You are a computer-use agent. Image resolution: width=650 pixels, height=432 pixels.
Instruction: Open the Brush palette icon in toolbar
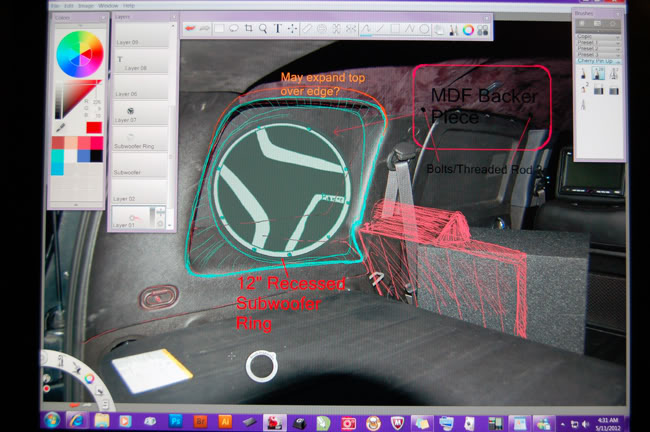click(454, 30)
